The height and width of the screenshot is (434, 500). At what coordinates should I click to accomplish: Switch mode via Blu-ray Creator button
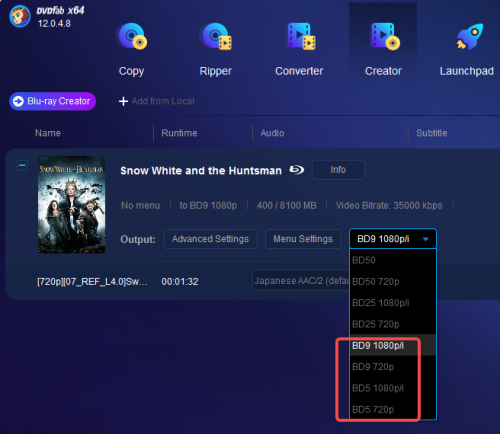tap(53, 101)
